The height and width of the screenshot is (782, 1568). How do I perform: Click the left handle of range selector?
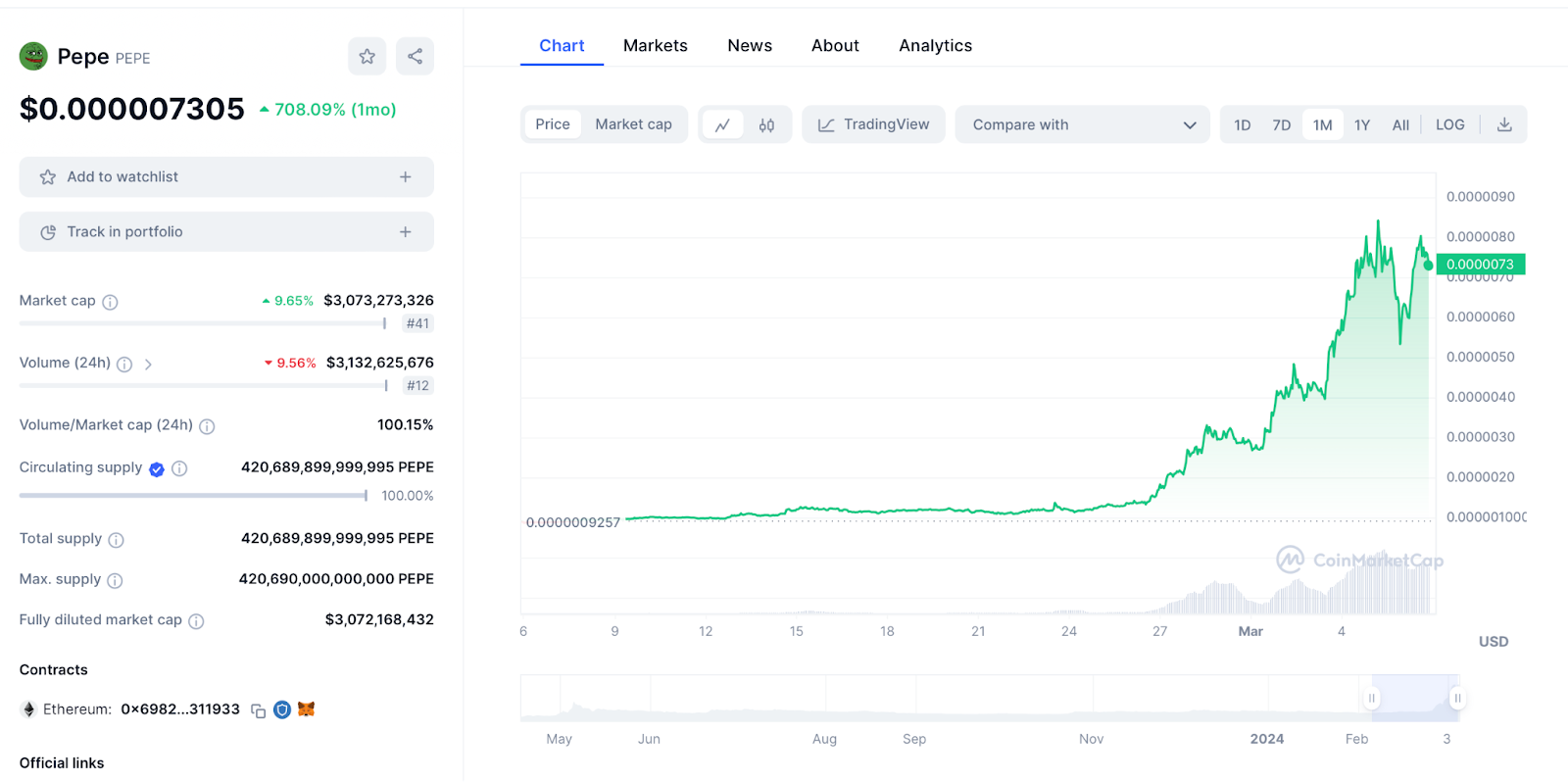click(1371, 698)
